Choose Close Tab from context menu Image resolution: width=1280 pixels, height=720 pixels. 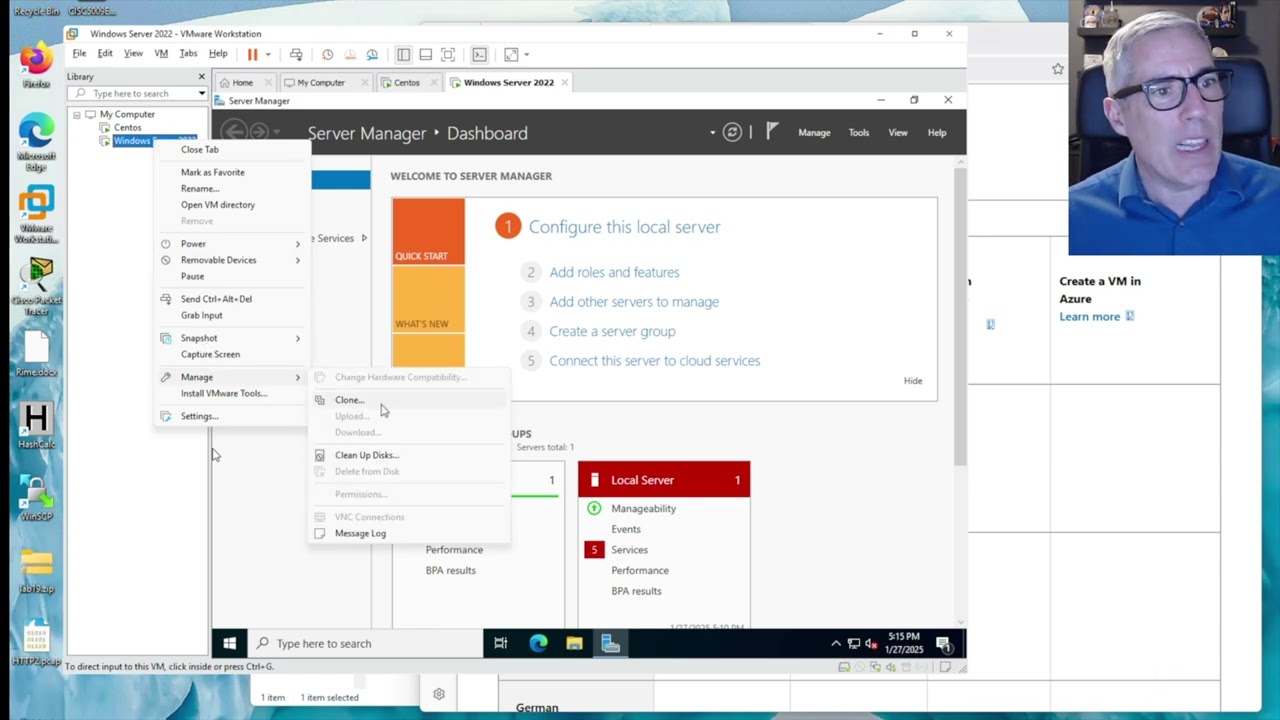(x=199, y=149)
